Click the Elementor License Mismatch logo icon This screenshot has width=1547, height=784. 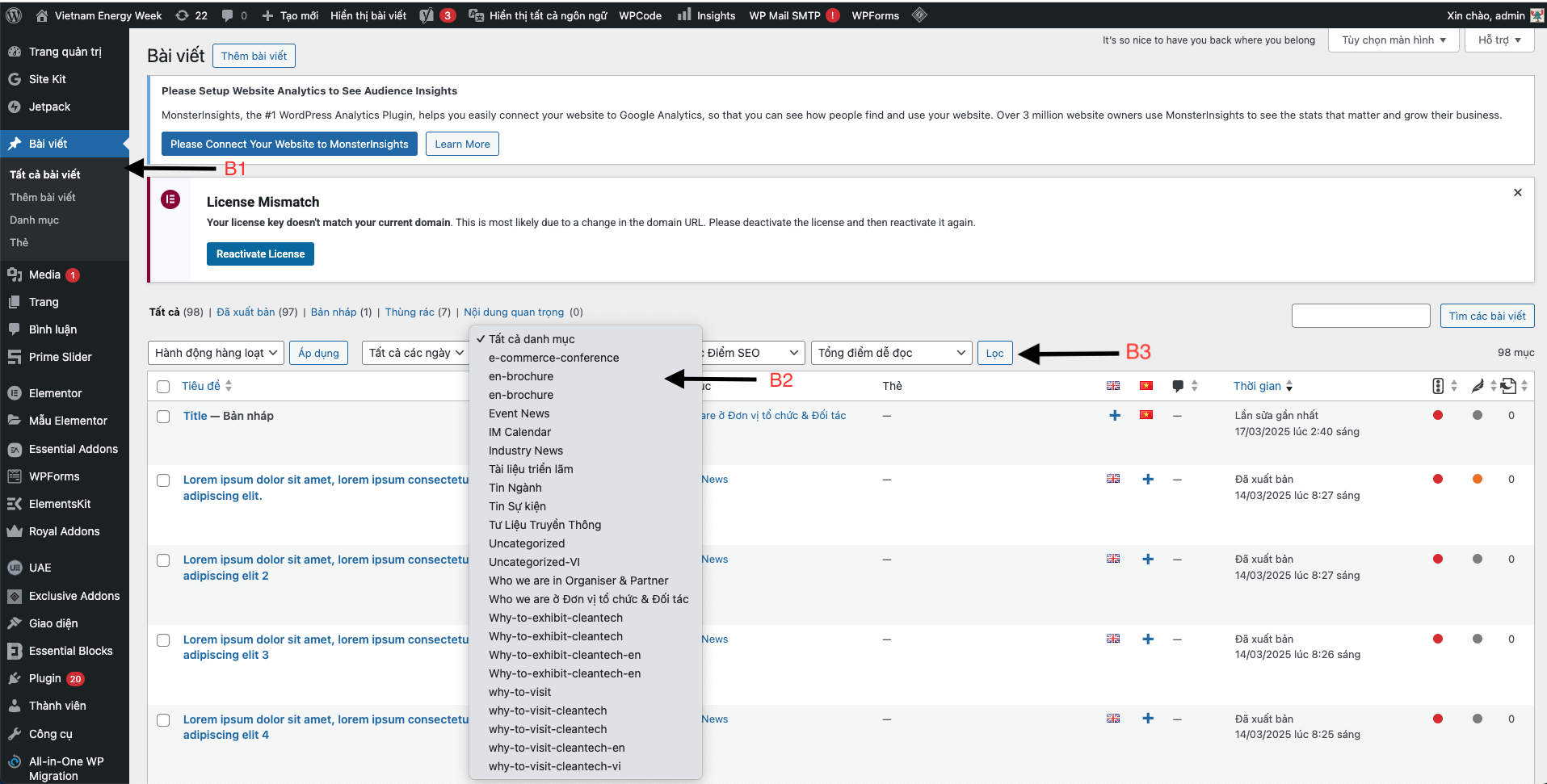point(170,199)
